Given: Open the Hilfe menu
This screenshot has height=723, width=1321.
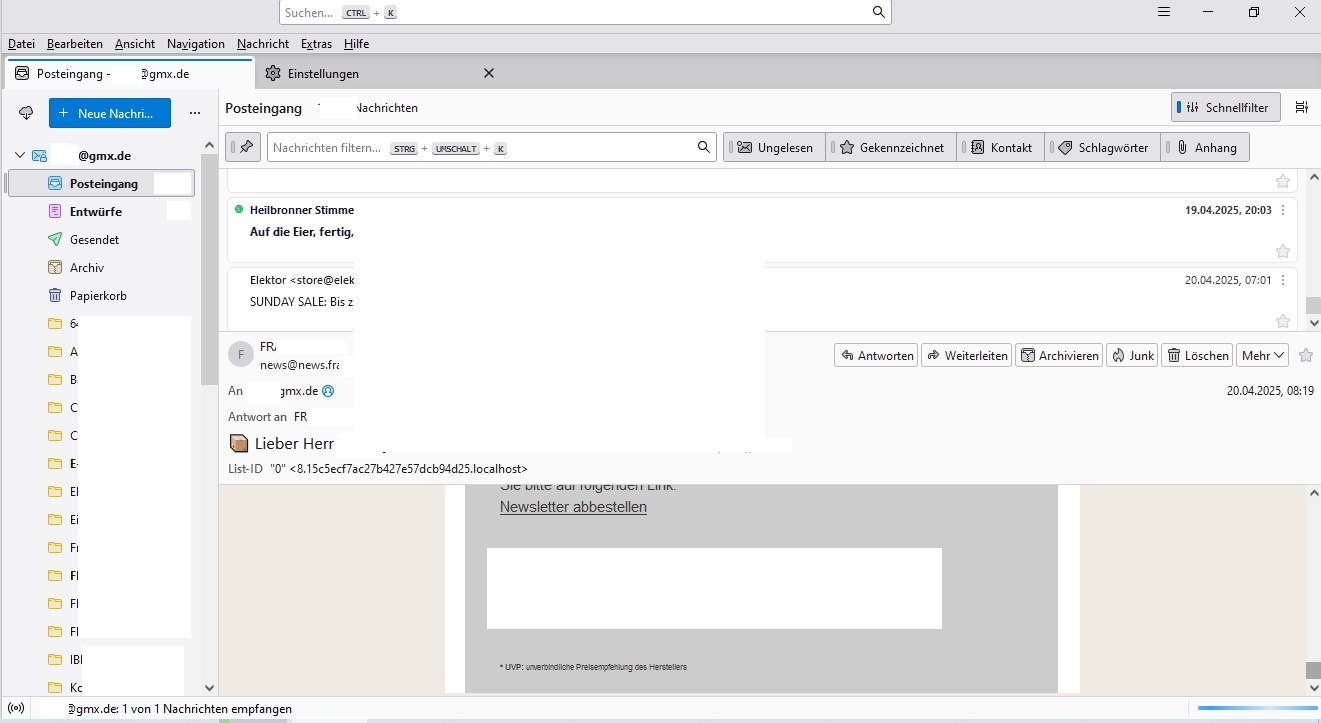Looking at the screenshot, I should [356, 44].
